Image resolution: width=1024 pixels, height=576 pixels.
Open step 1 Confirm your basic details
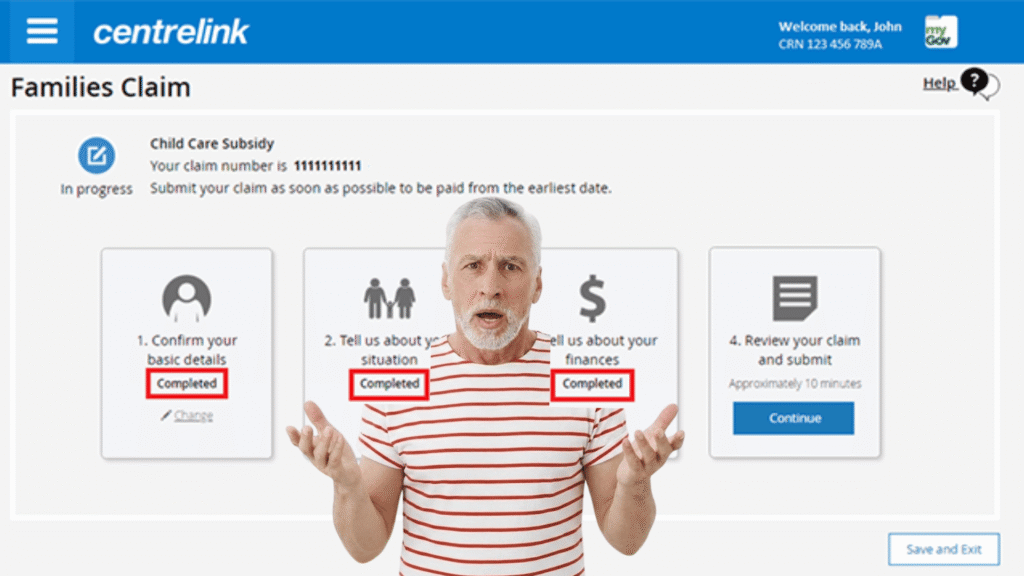[x=187, y=349]
